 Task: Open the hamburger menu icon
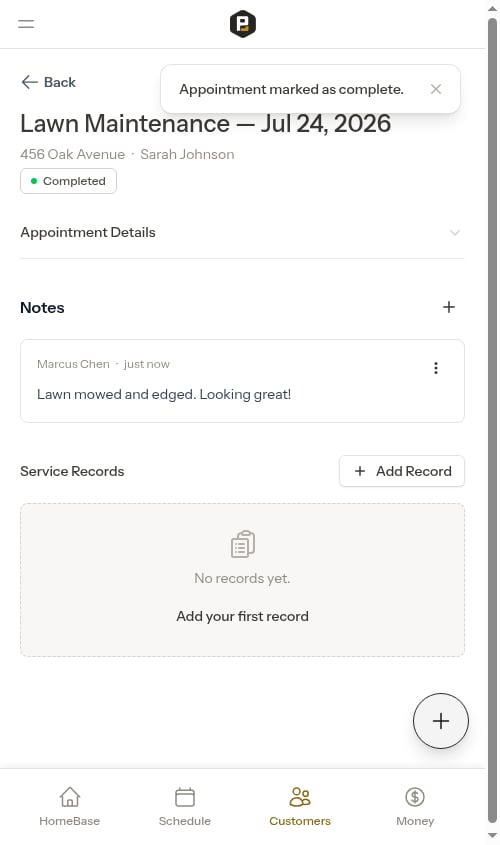pos(26,24)
